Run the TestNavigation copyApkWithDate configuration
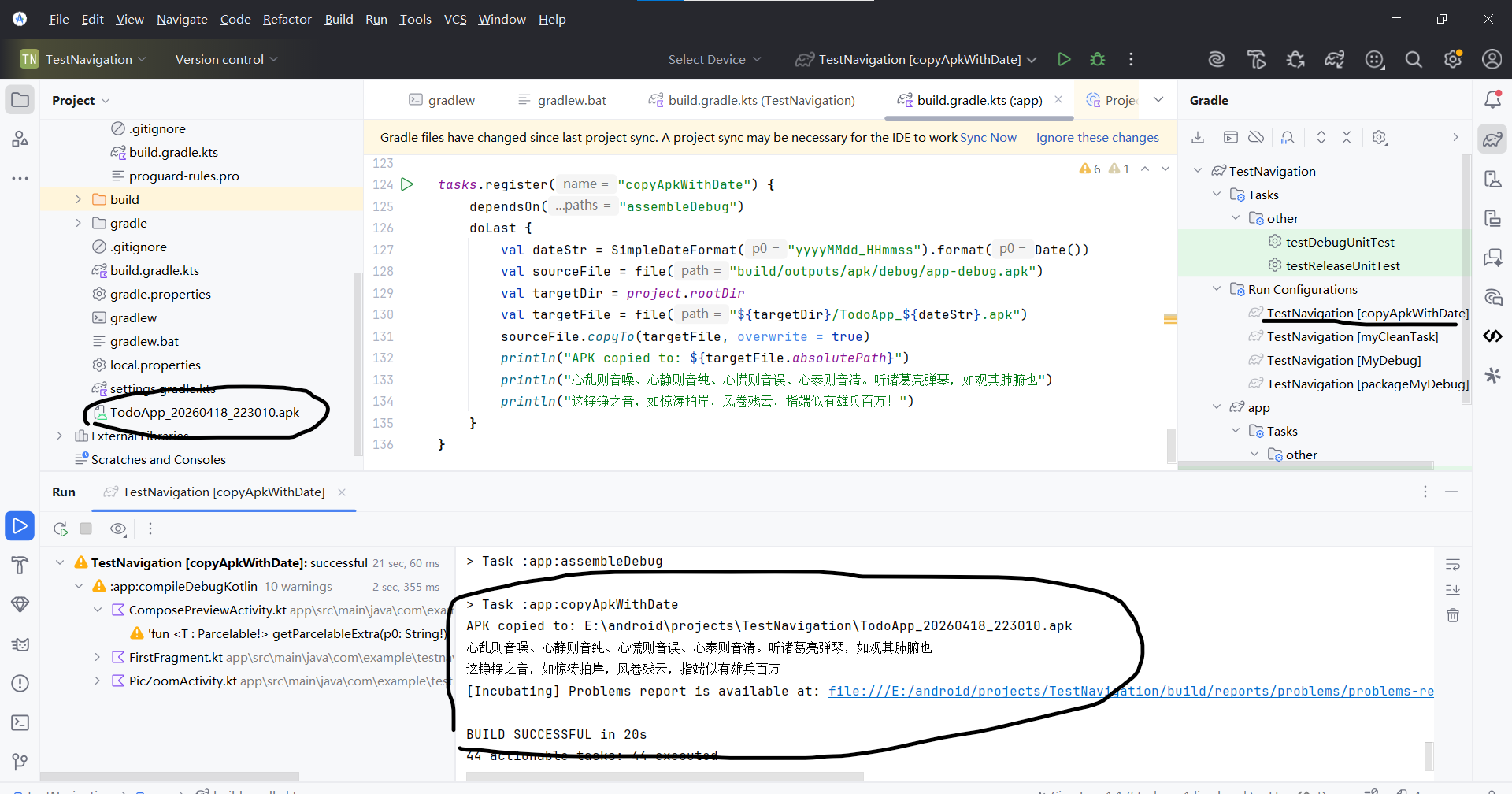The height and width of the screenshot is (794, 1512). pos(1064,59)
